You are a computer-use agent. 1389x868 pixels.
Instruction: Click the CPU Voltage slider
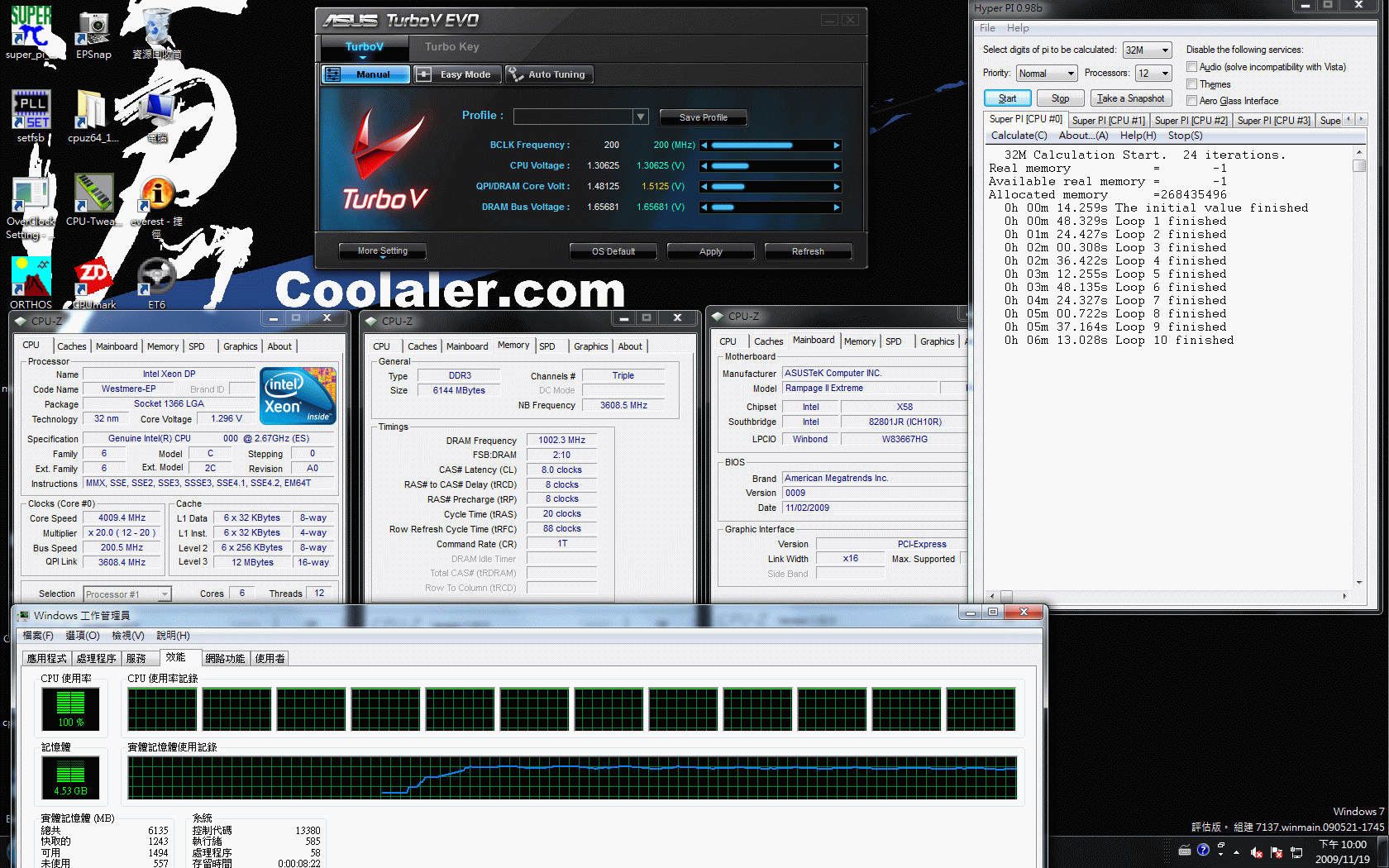(771, 166)
